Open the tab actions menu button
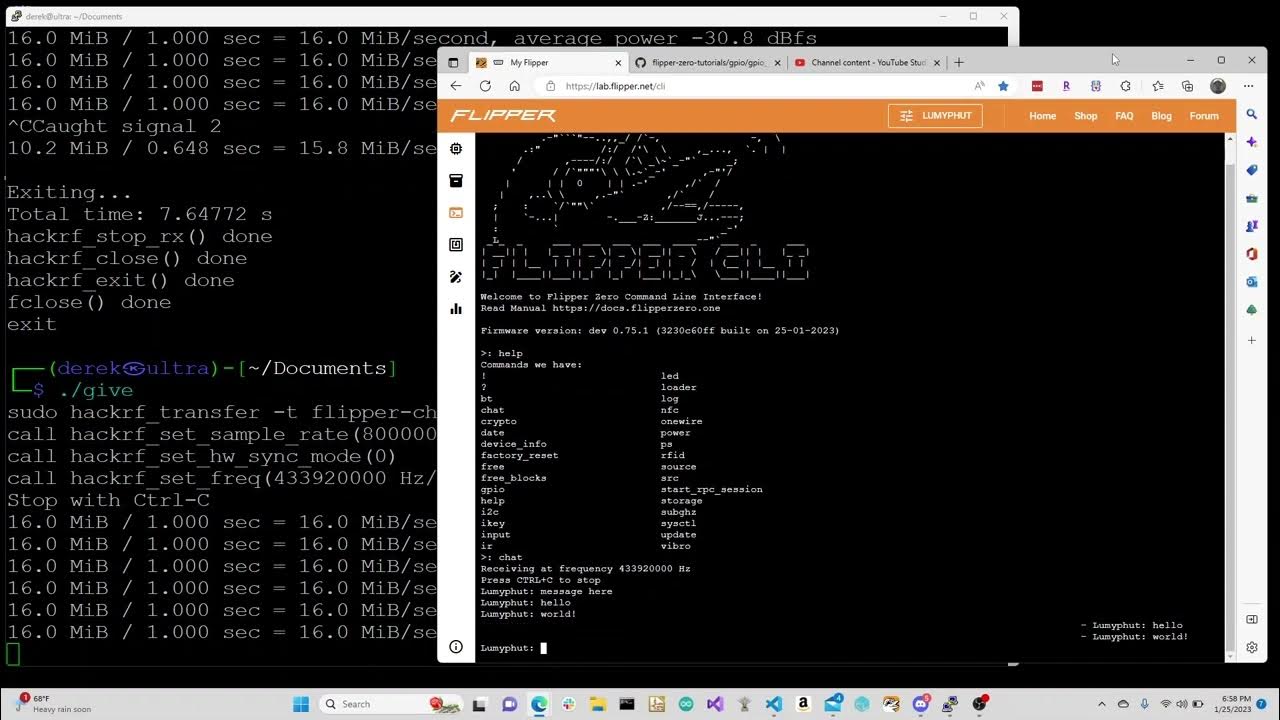This screenshot has width=1280, height=720. click(452, 62)
